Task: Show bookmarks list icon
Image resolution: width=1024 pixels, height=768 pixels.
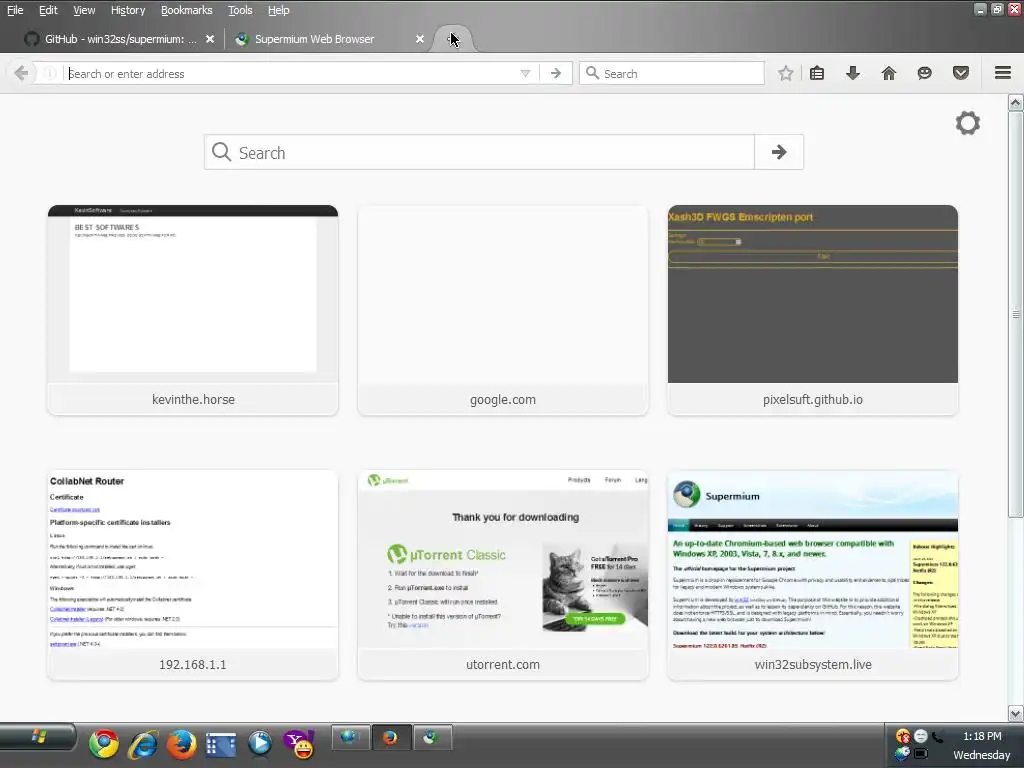Action: [x=817, y=73]
